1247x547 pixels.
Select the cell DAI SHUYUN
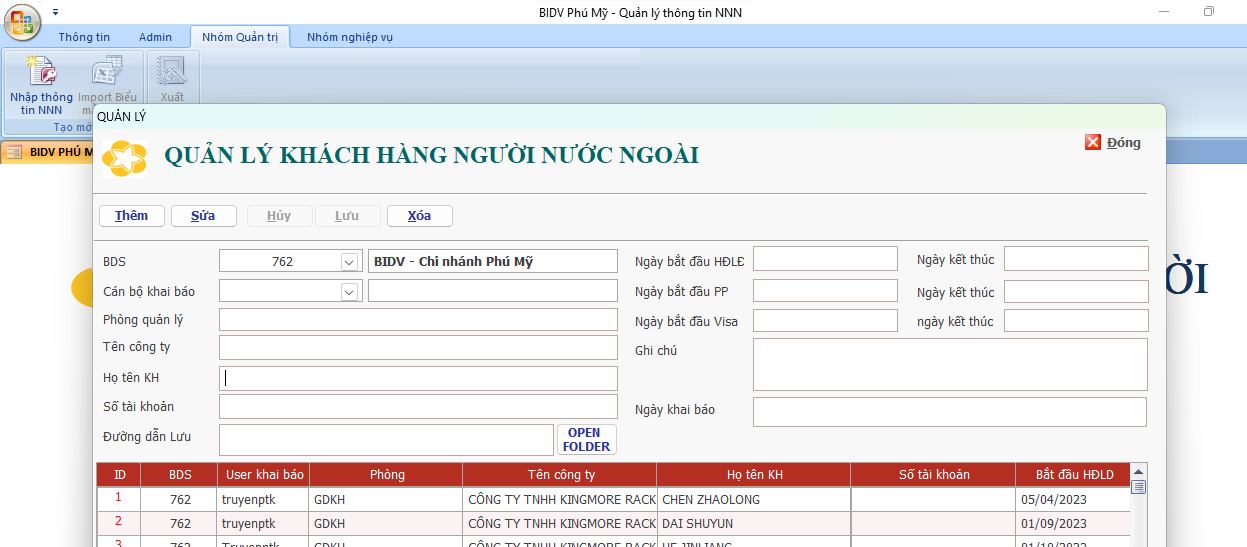click(754, 523)
